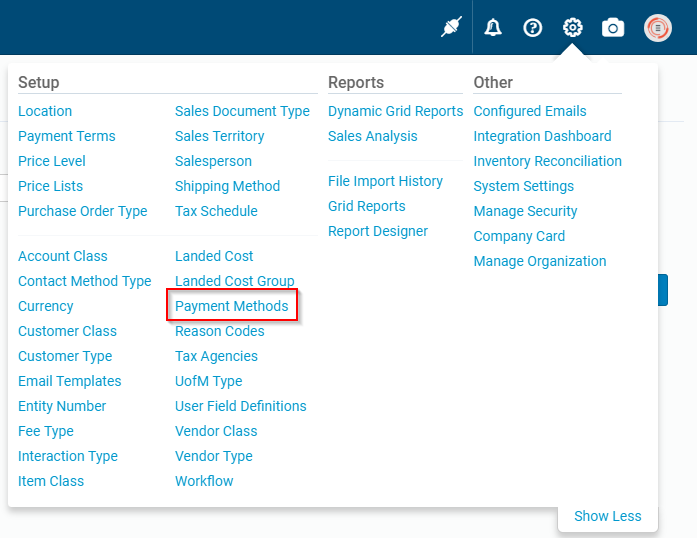Open Dynamic Grid Reports
Image resolution: width=697 pixels, height=538 pixels.
click(x=395, y=111)
